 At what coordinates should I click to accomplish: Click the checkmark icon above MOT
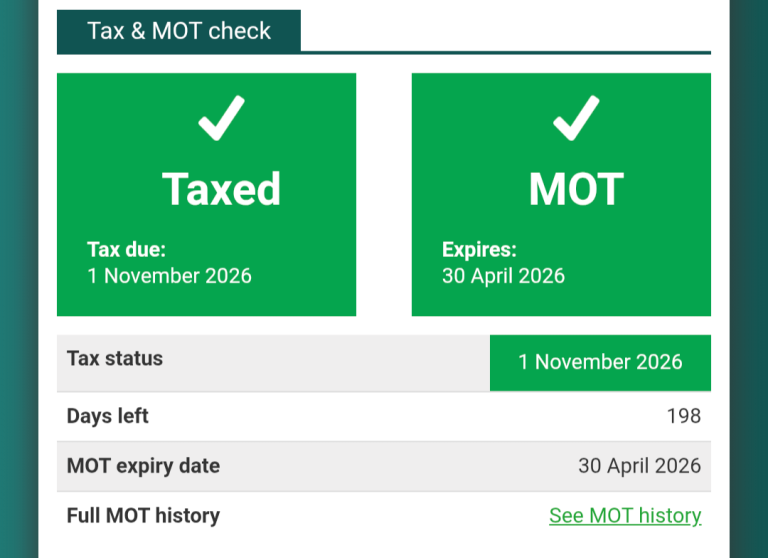tap(576, 118)
